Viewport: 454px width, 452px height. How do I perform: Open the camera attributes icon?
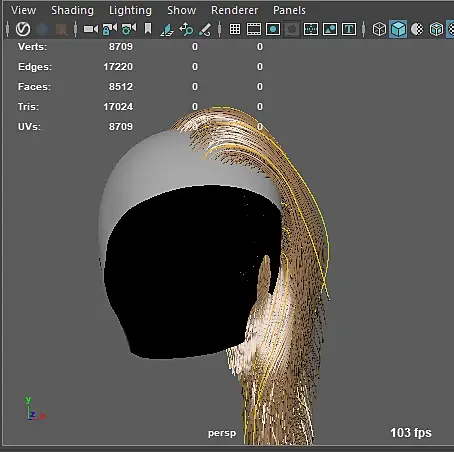[129, 29]
